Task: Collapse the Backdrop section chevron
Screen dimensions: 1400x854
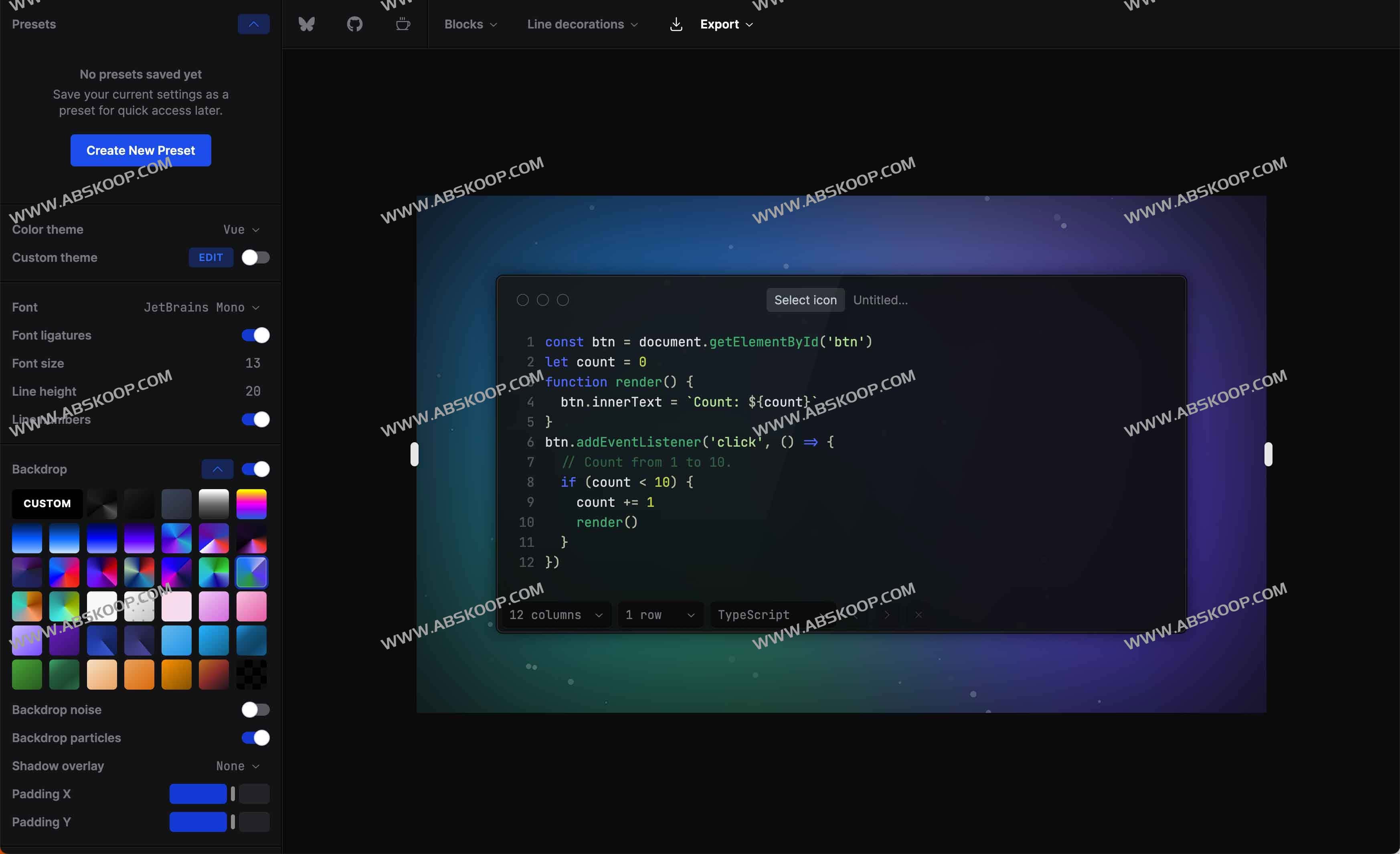Action: click(217, 469)
